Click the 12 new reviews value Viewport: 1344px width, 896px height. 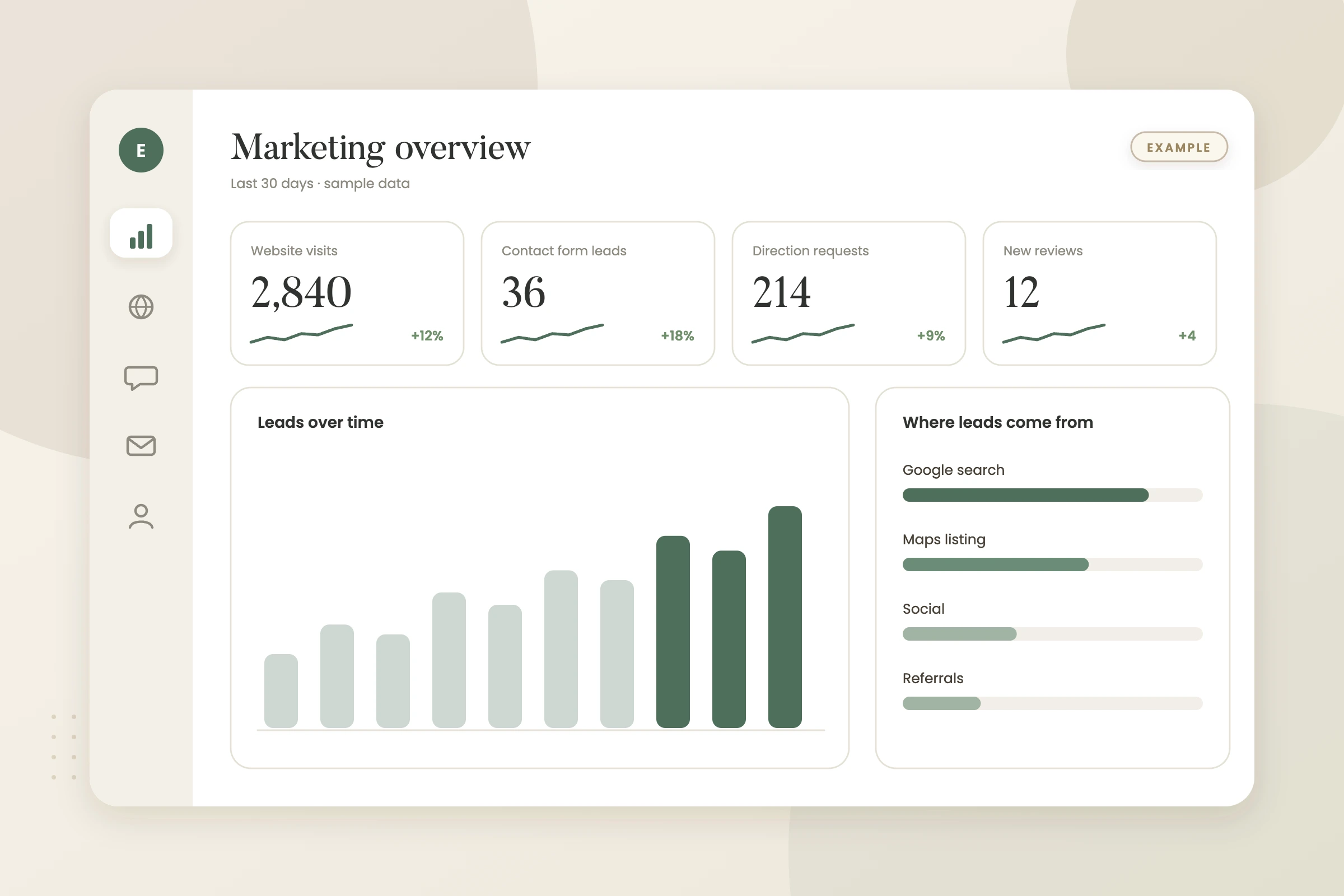pyautogui.click(x=1021, y=292)
